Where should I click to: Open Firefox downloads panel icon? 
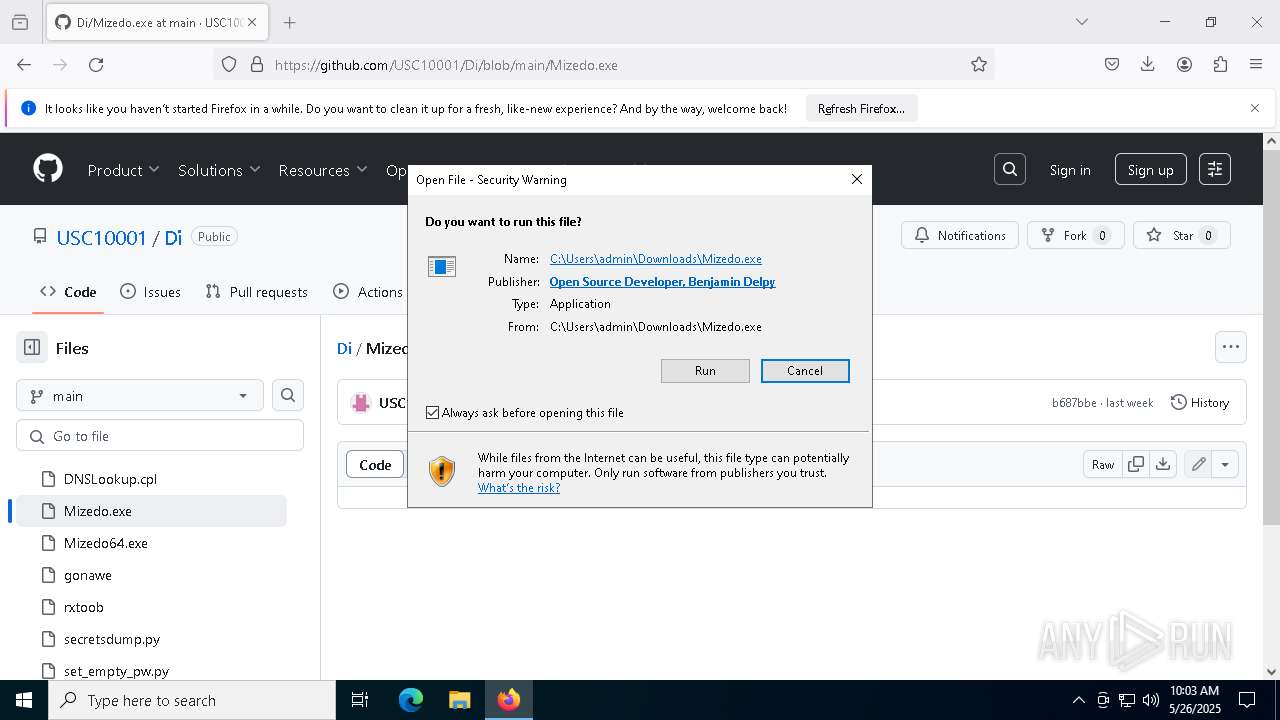(x=1148, y=65)
